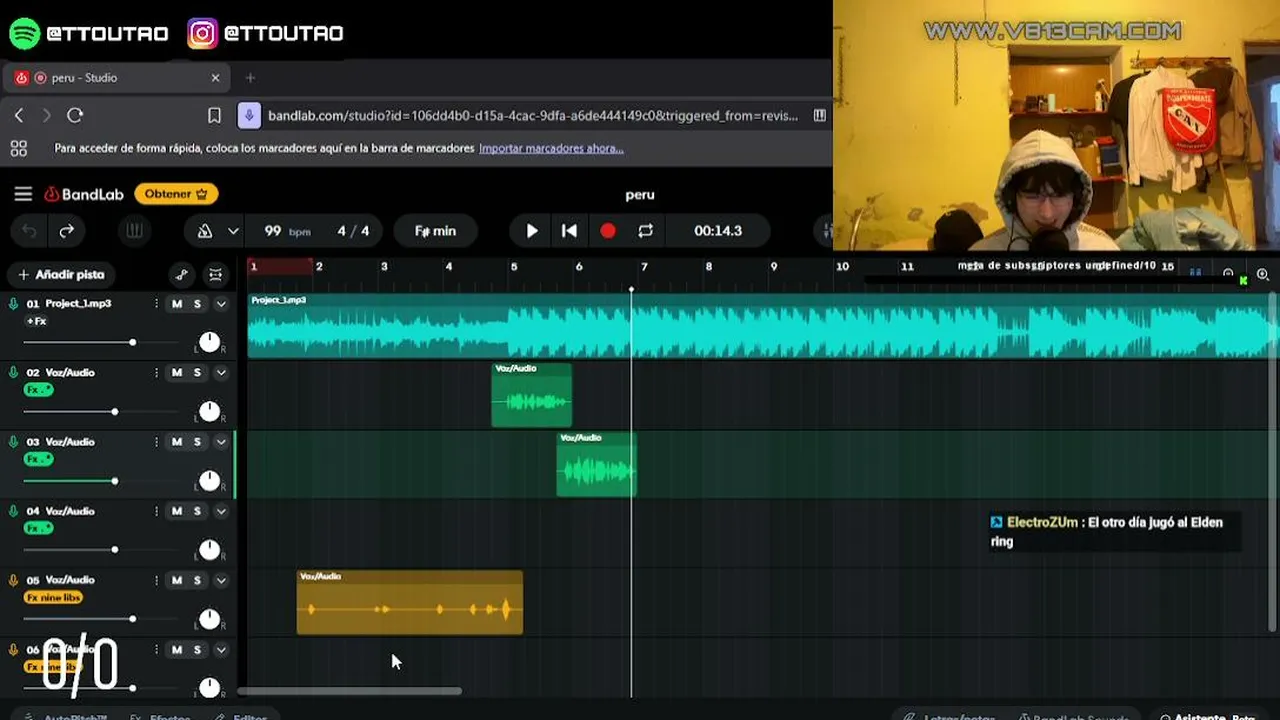Return playhead to the start
Screen dimensions: 1280x720
click(x=569, y=231)
